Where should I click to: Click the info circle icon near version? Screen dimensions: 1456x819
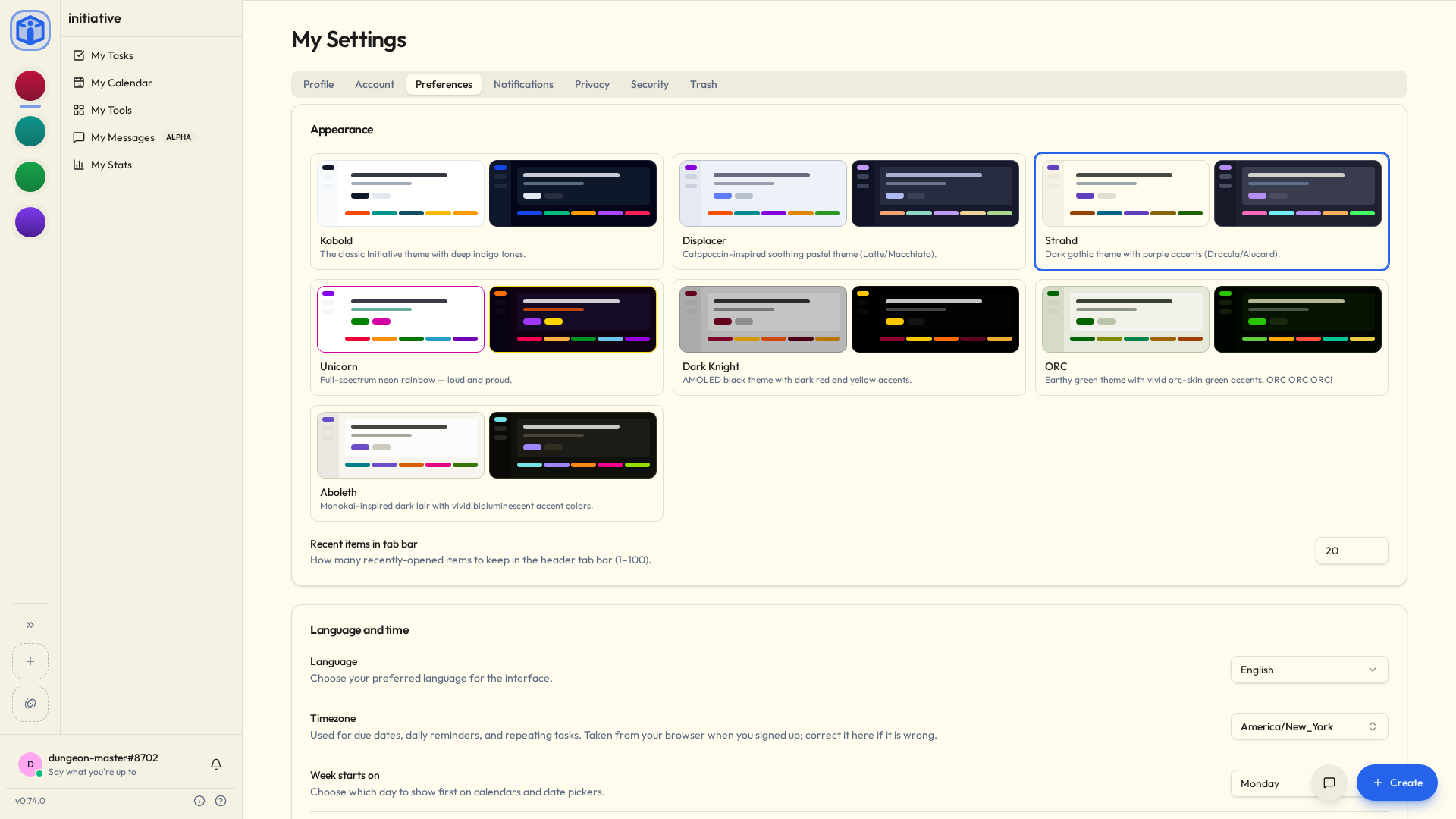coord(199,801)
